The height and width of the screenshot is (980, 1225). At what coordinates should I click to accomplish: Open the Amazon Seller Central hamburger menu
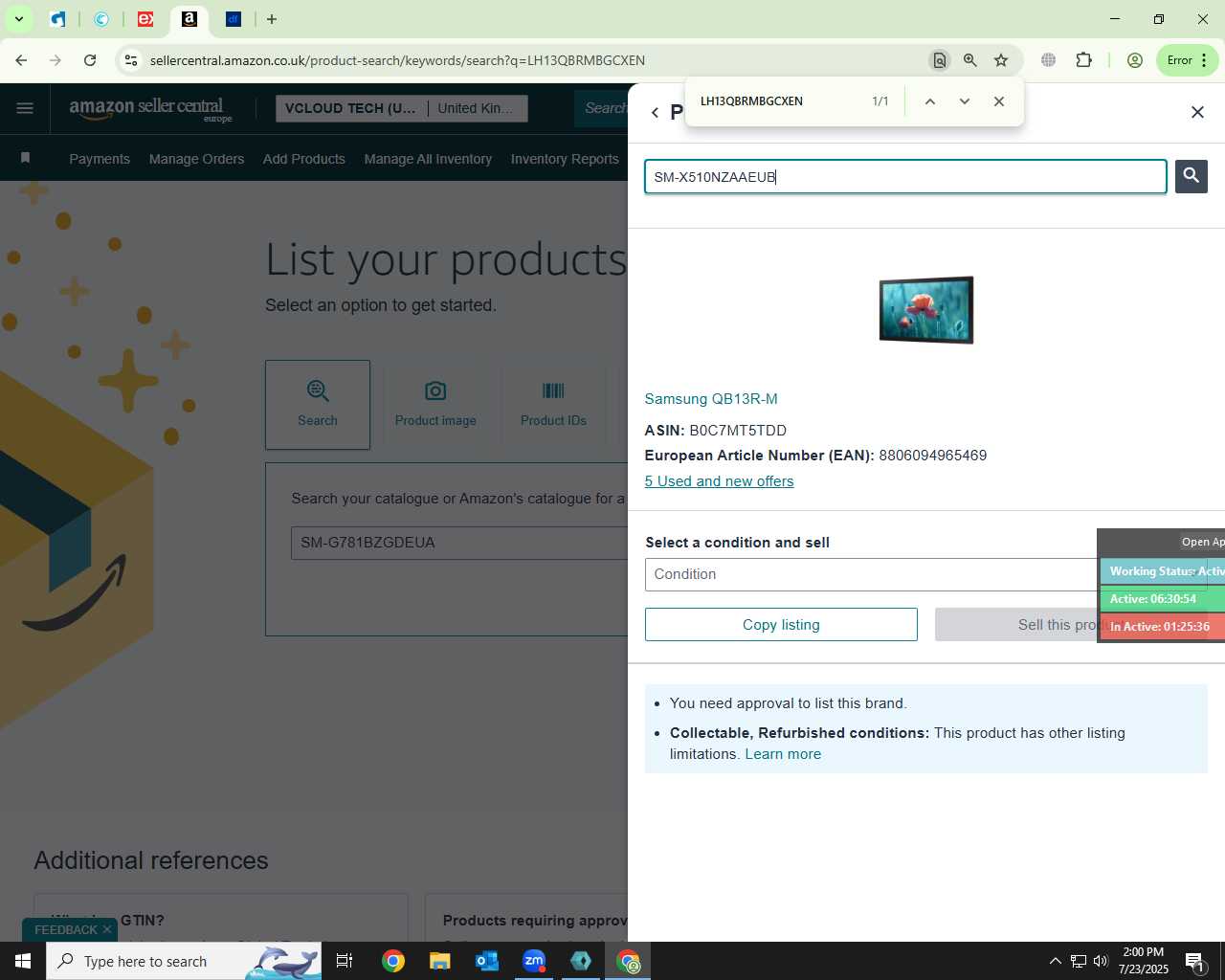click(x=25, y=108)
